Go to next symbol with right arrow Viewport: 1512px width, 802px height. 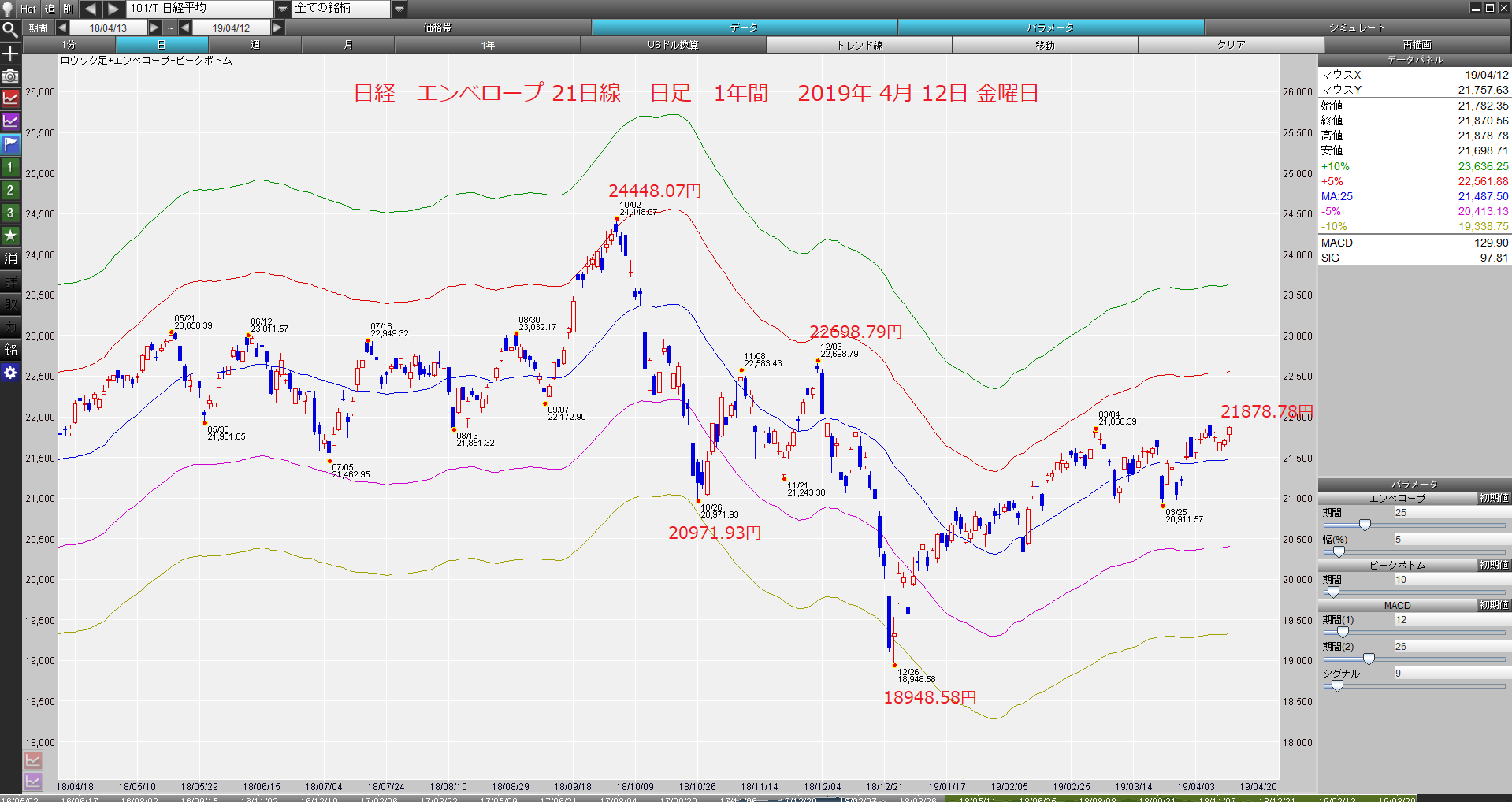click(113, 9)
